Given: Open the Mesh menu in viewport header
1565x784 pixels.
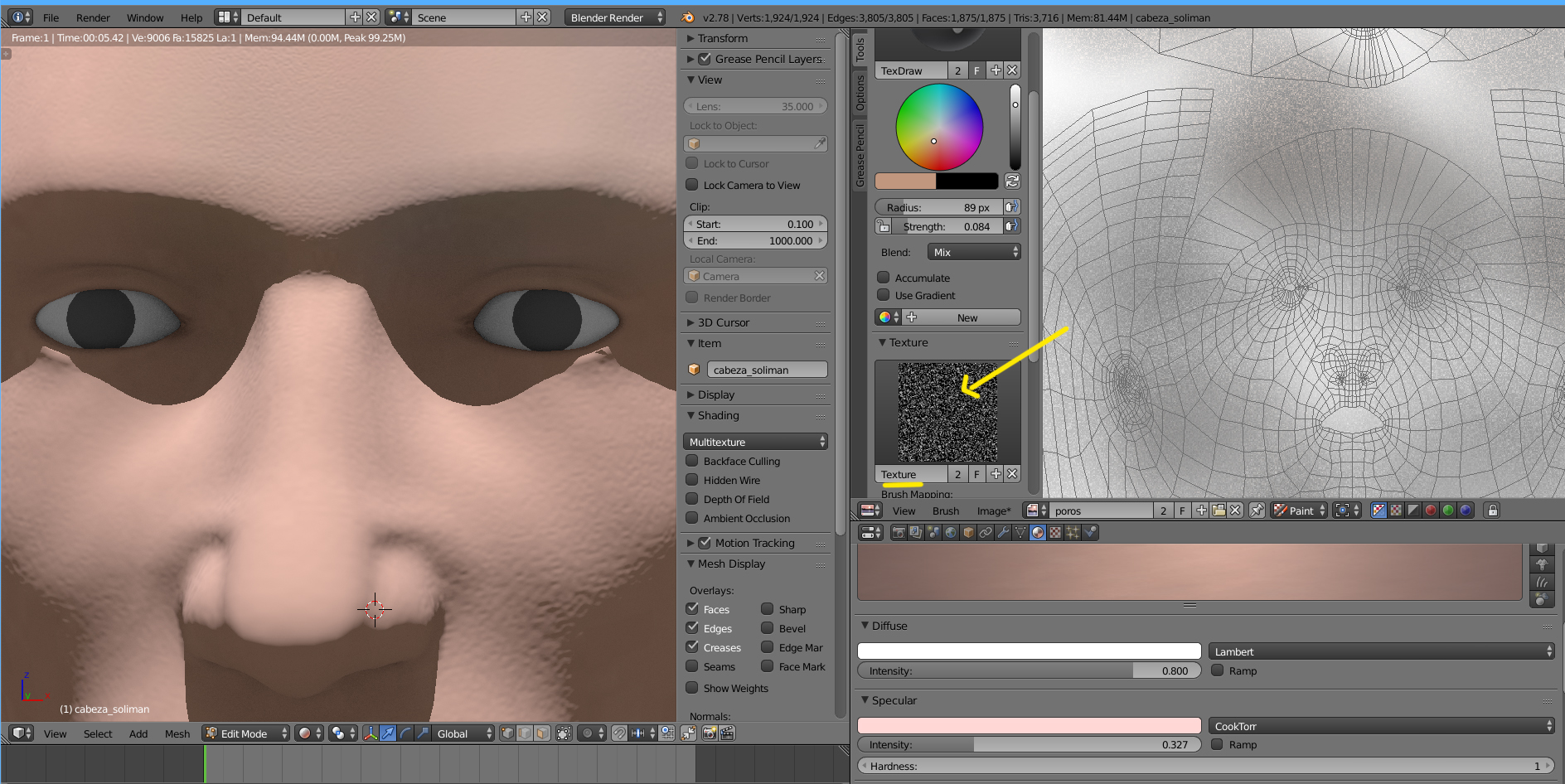Looking at the screenshot, I should click(x=177, y=733).
